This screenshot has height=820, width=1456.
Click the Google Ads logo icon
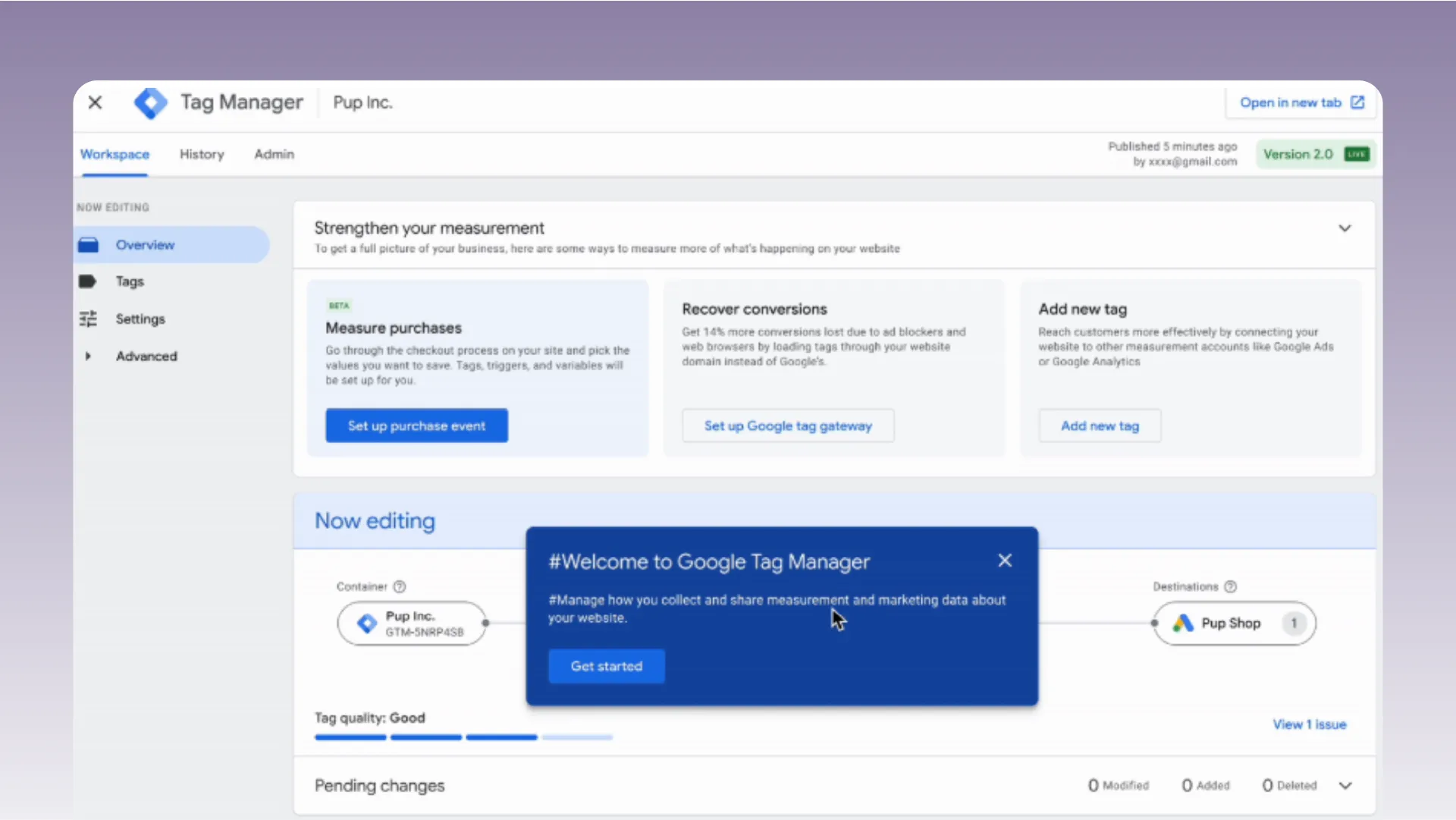pyautogui.click(x=1183, y=624)
